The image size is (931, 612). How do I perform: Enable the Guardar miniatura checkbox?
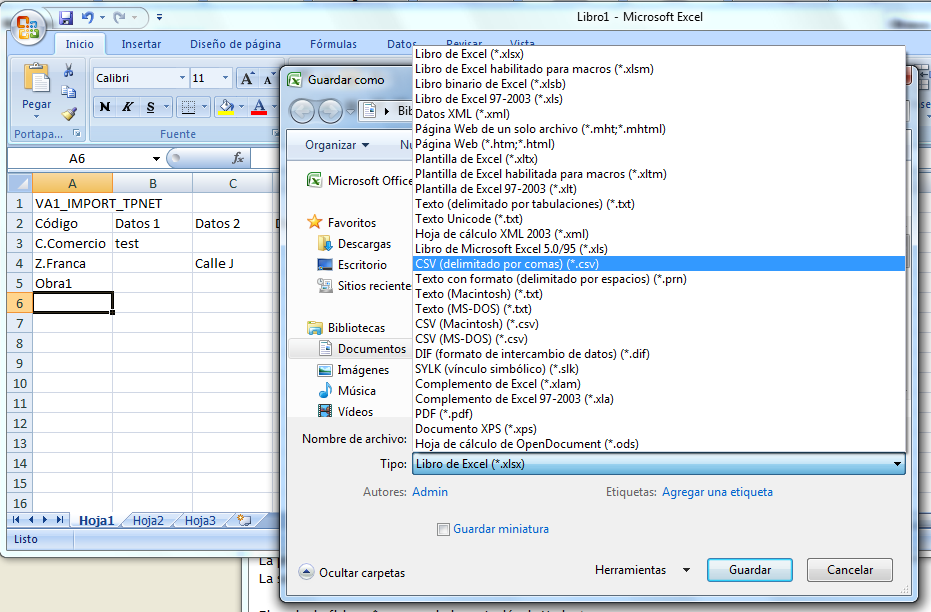coord(443,529)
